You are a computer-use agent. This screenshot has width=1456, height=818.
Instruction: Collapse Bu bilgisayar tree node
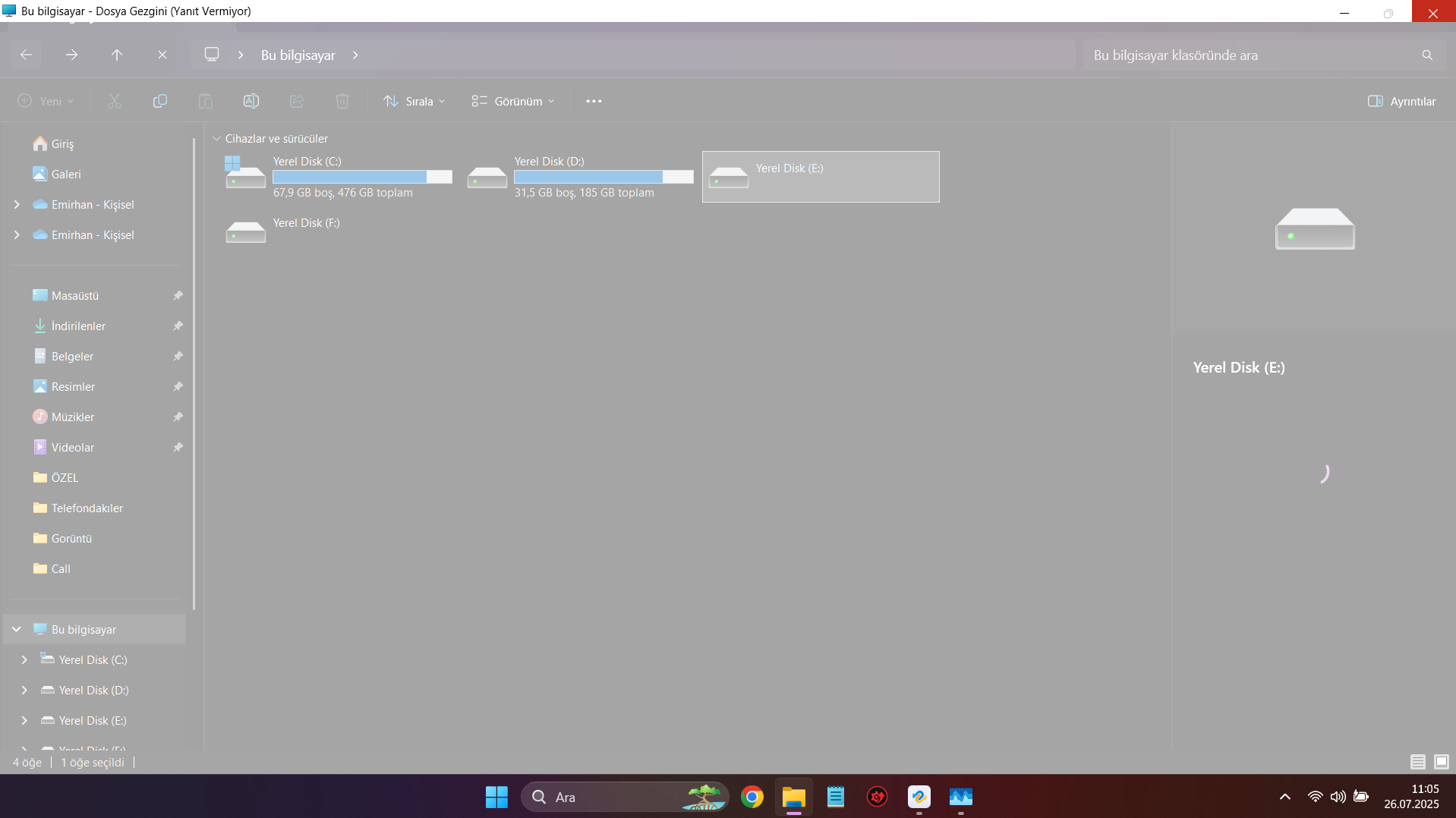(17, 630)
